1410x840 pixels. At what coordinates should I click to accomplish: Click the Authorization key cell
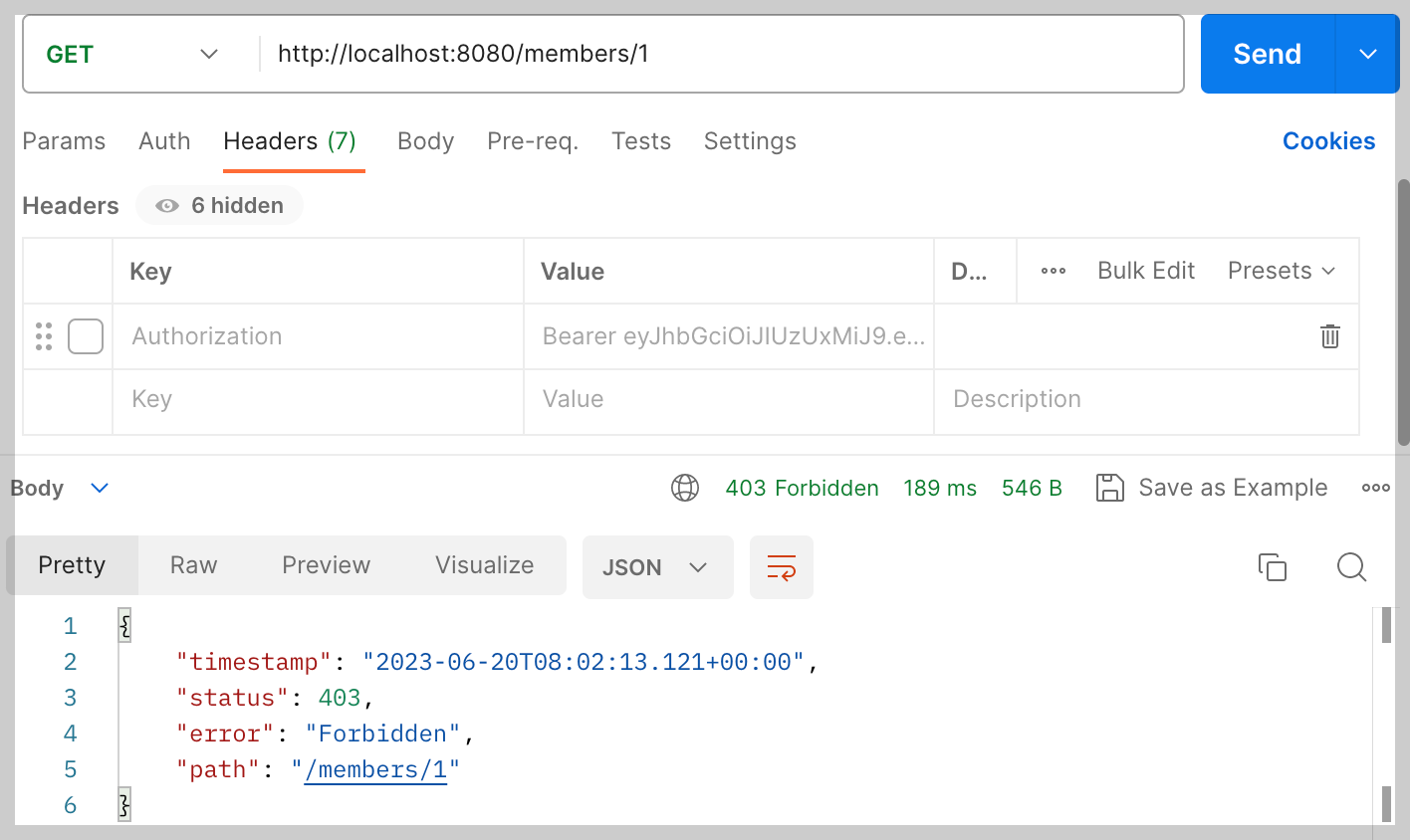319,336
